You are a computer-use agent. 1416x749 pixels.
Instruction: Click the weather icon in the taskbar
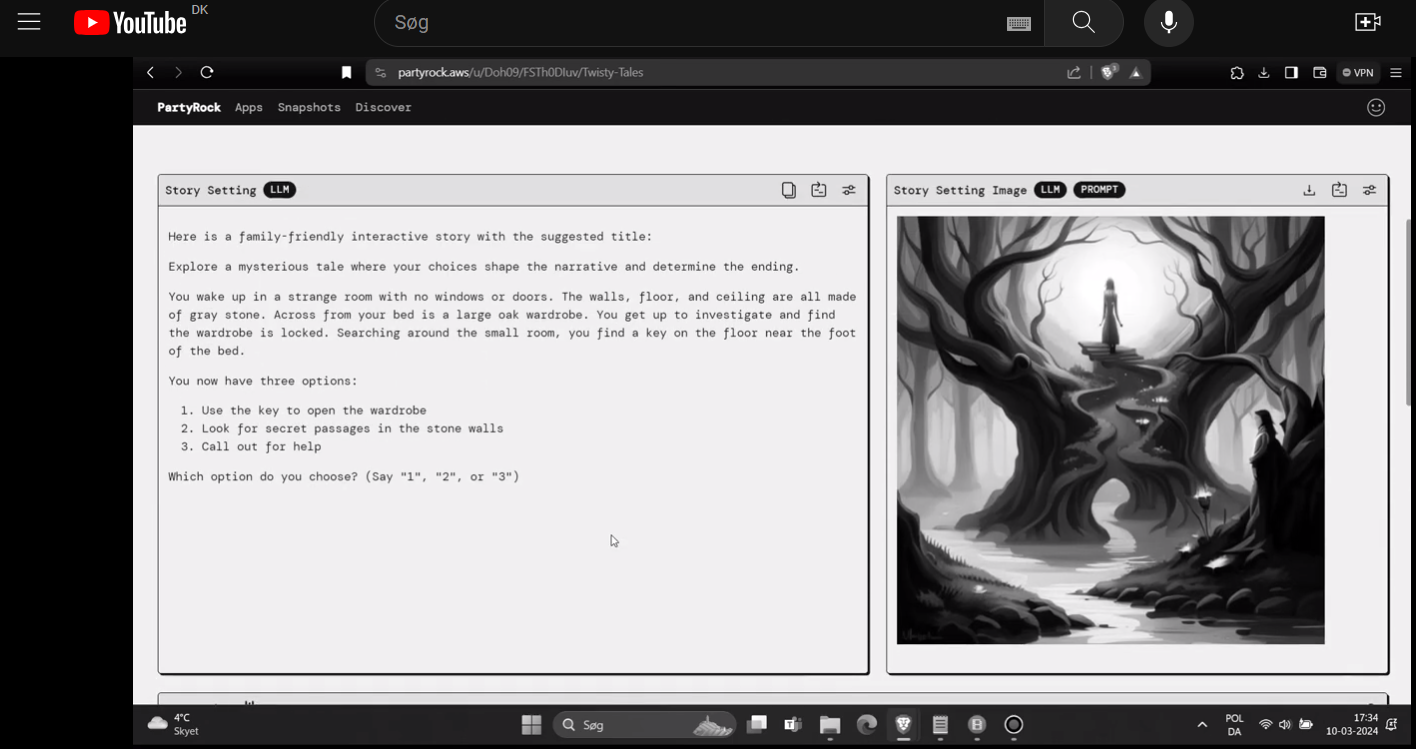[x=158, y=724]
